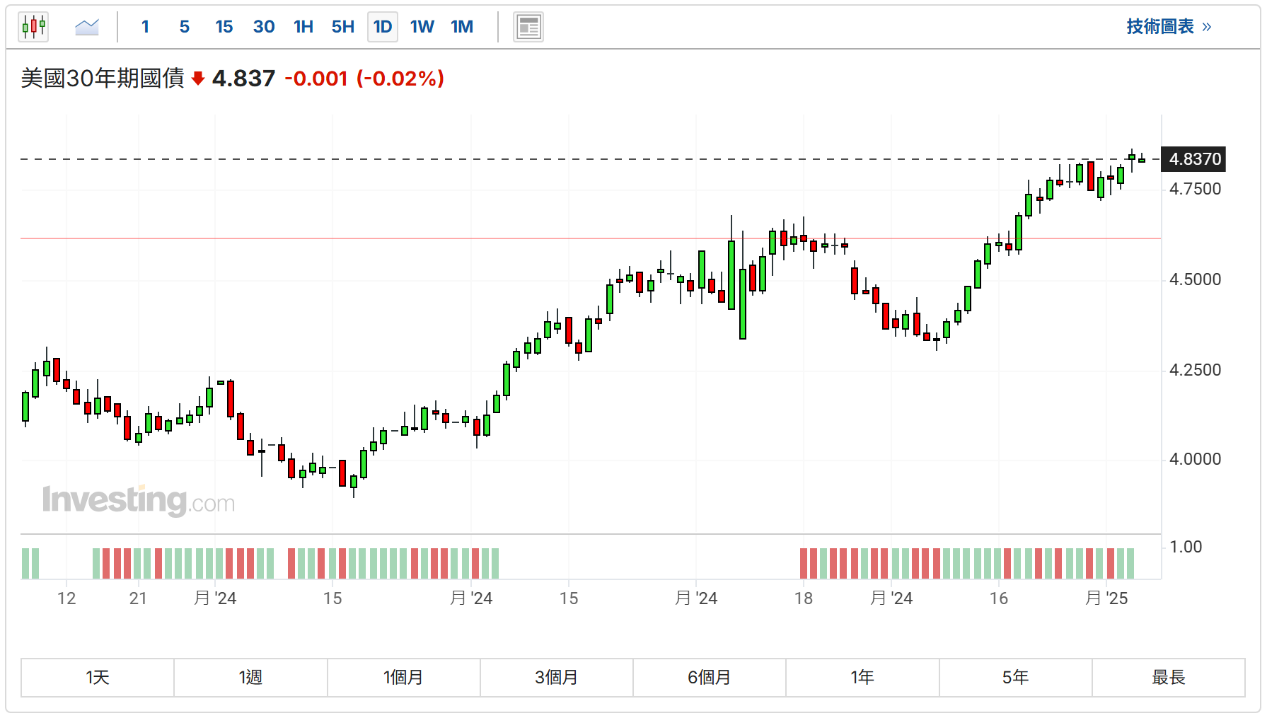The height and width of the screenshot is (718, 1267).
Task: Click the red down arrow price indicator
Action: [198, 79]
